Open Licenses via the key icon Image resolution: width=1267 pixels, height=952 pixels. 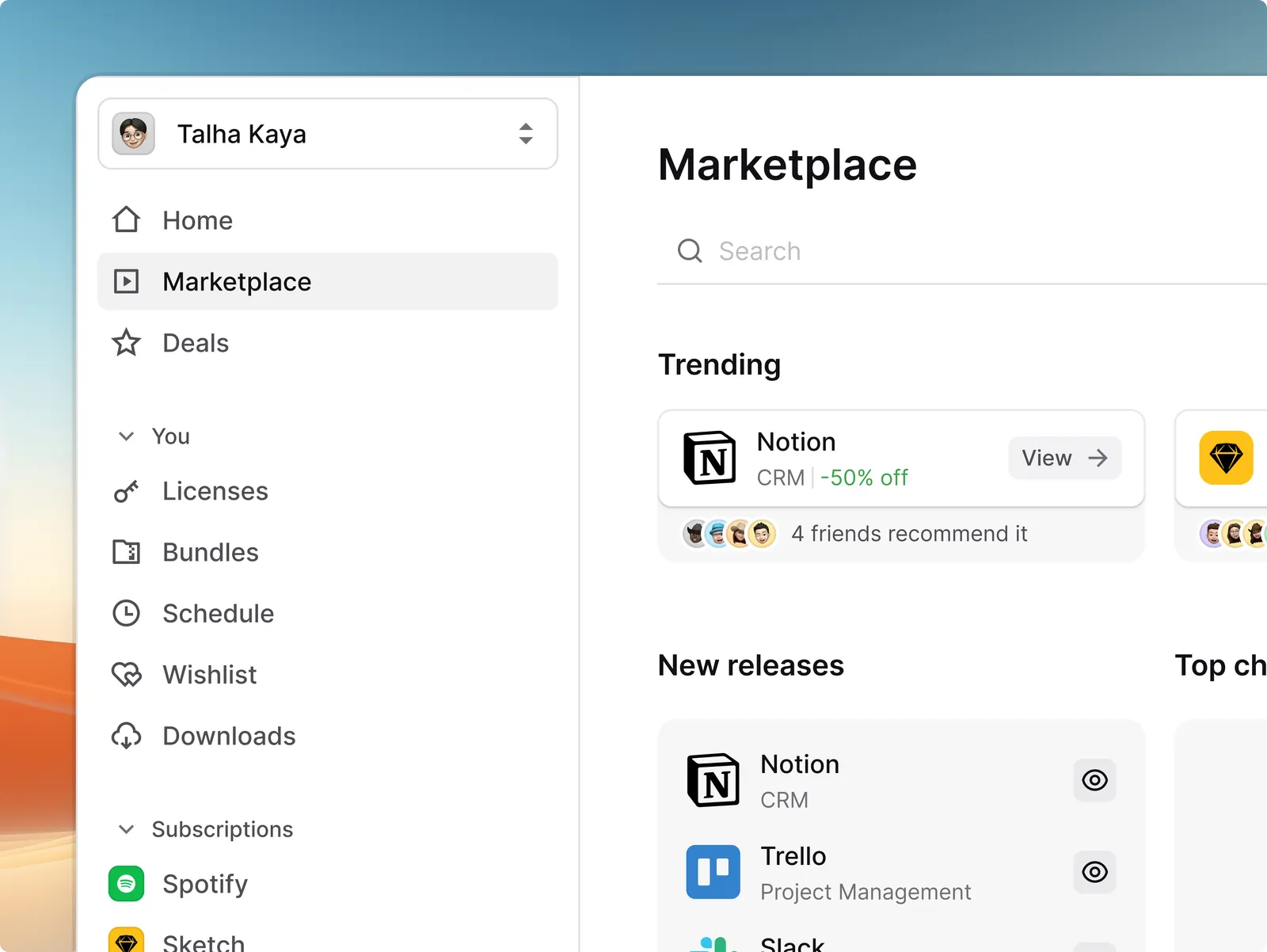pos(126,492)
